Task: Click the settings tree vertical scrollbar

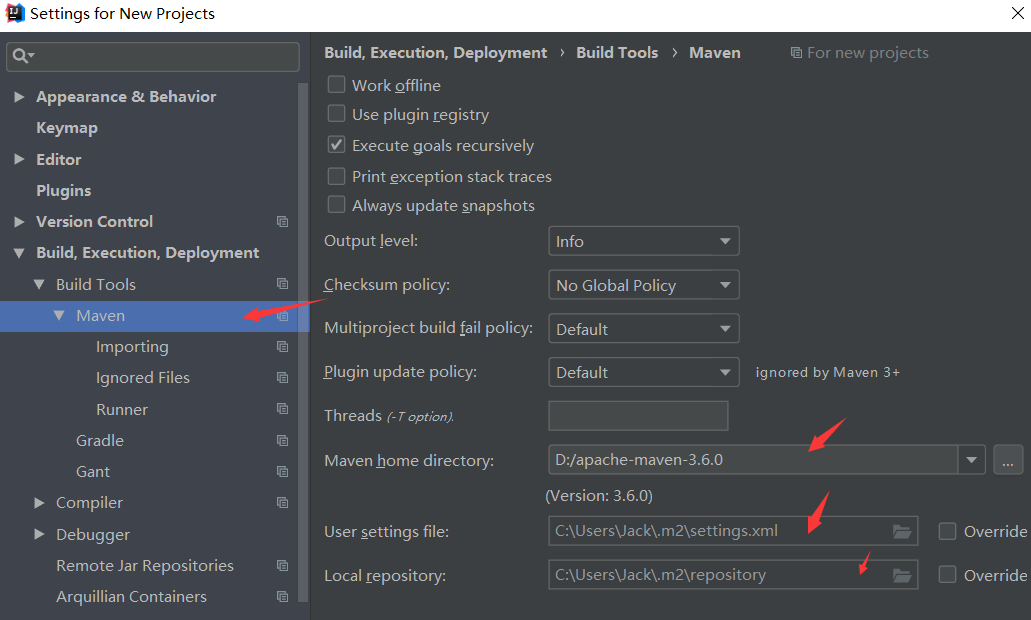Action: [303, 342]
